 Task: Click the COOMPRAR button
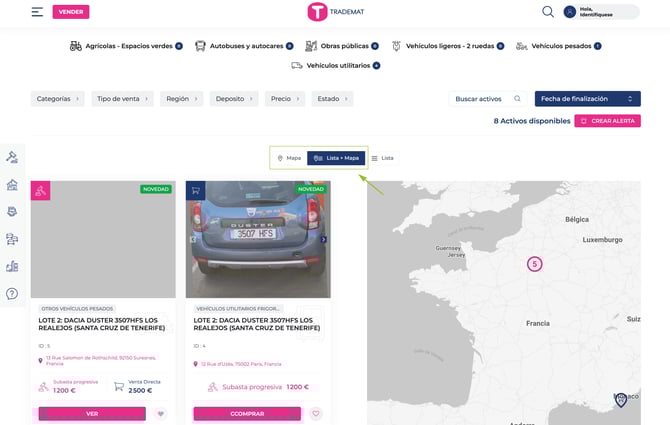pyautogui.click(x=247, y=414)
